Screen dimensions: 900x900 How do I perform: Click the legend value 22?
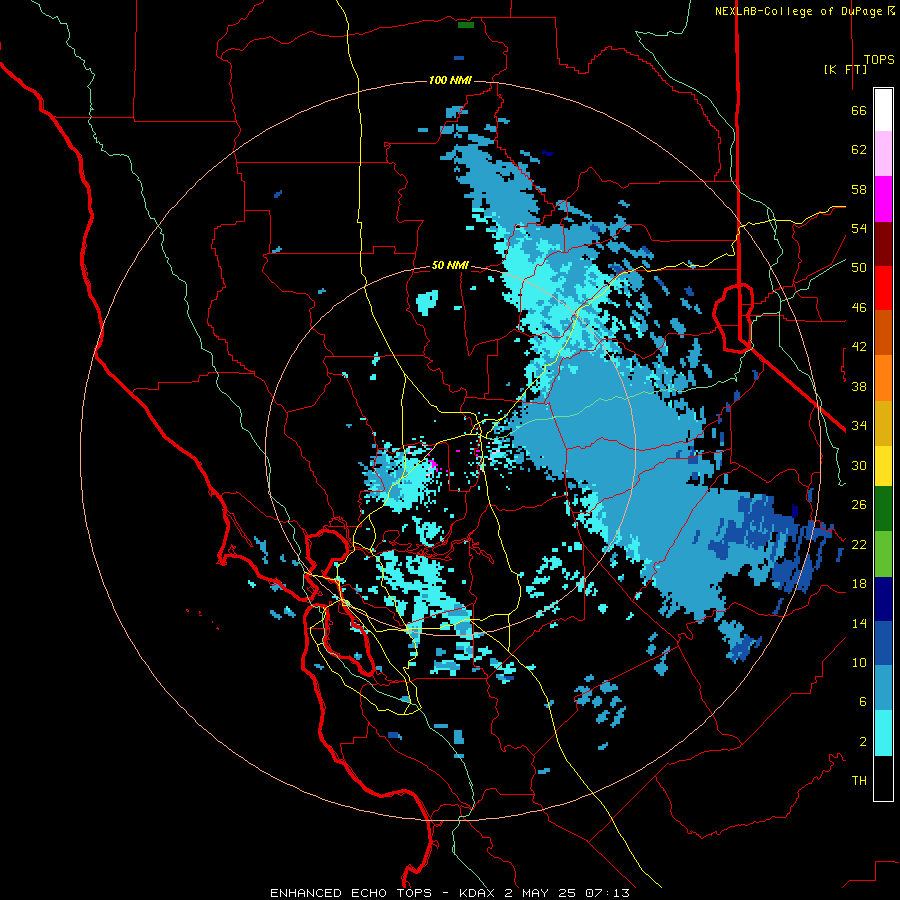(x=859, y=544)
